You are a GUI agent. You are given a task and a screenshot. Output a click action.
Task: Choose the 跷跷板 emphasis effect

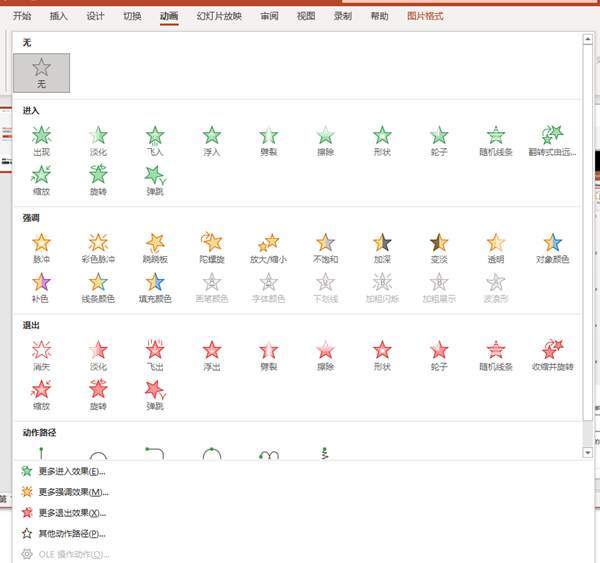[155, 248]
